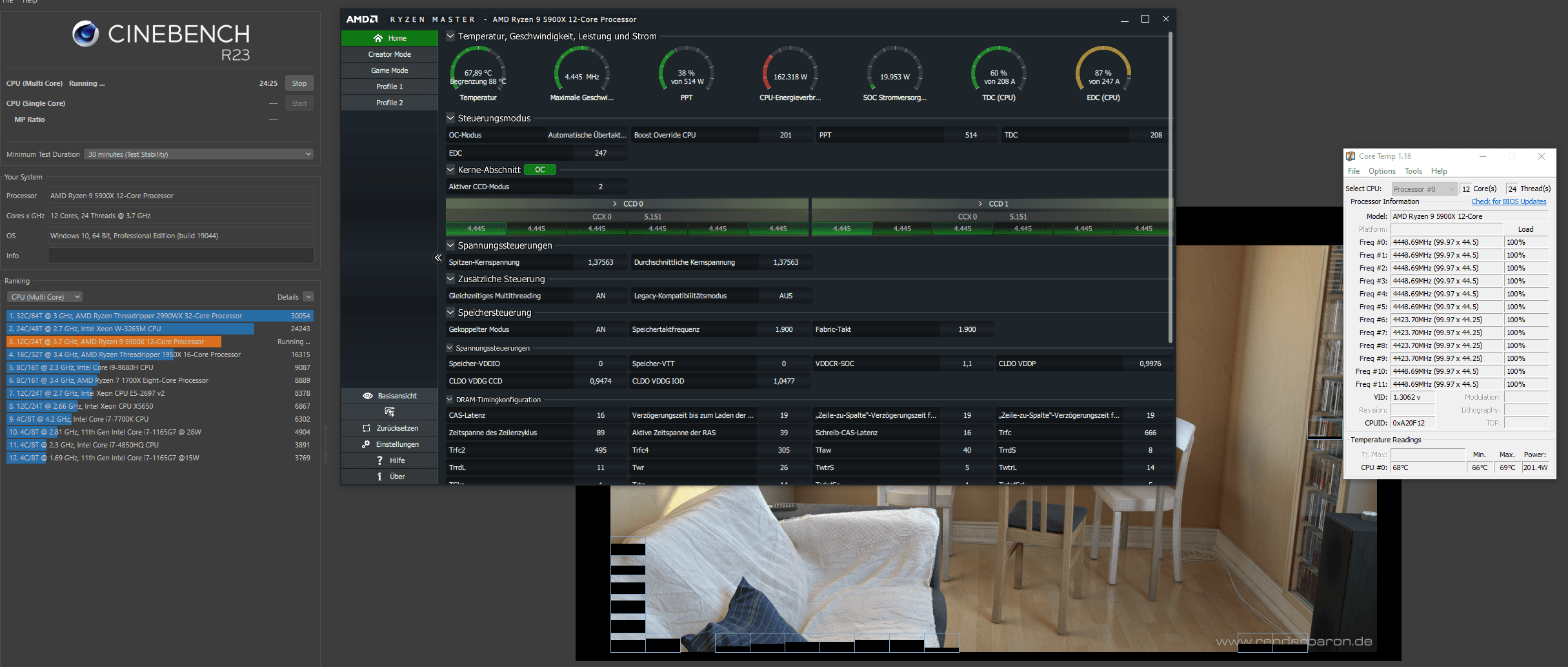Collapse the Steuerungsmodus section
The image size is (1568, 667).
click(450, 118)
